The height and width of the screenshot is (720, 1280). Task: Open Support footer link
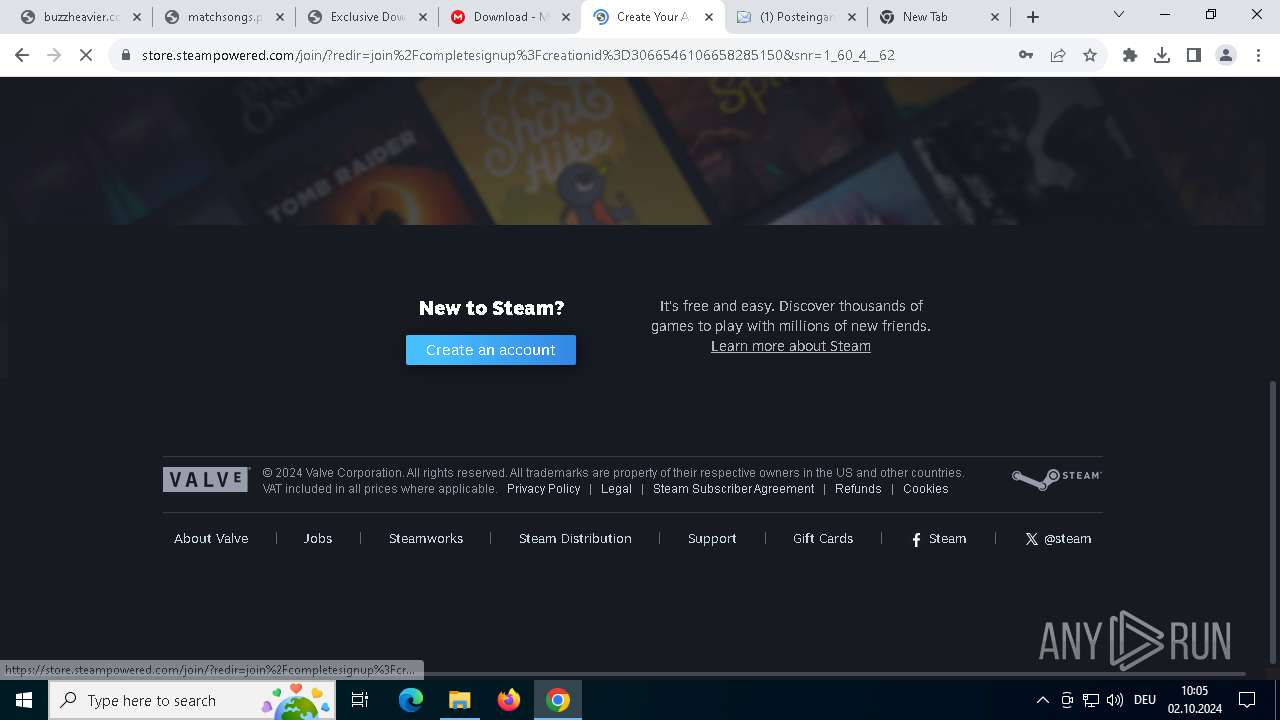click(x=712, y=538)
